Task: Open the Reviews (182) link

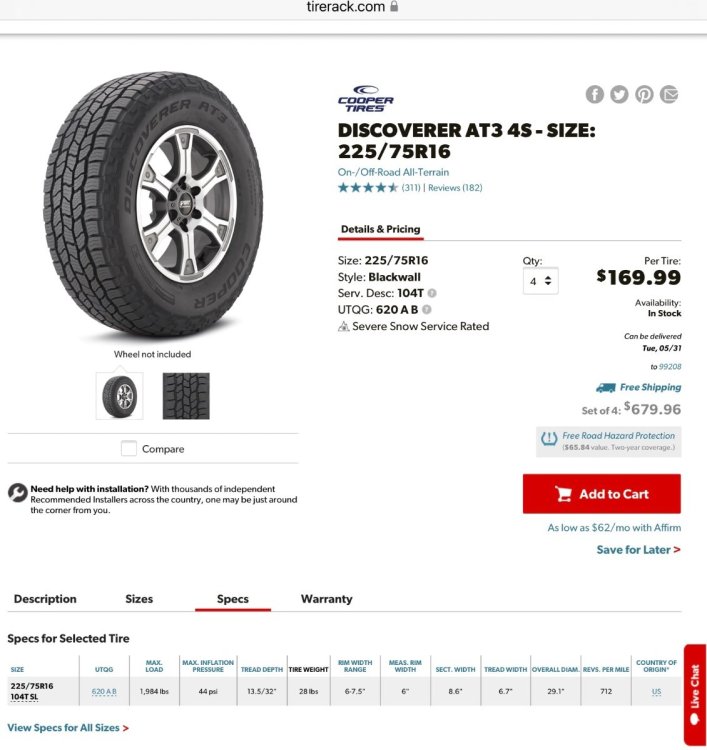Action: 455,188
